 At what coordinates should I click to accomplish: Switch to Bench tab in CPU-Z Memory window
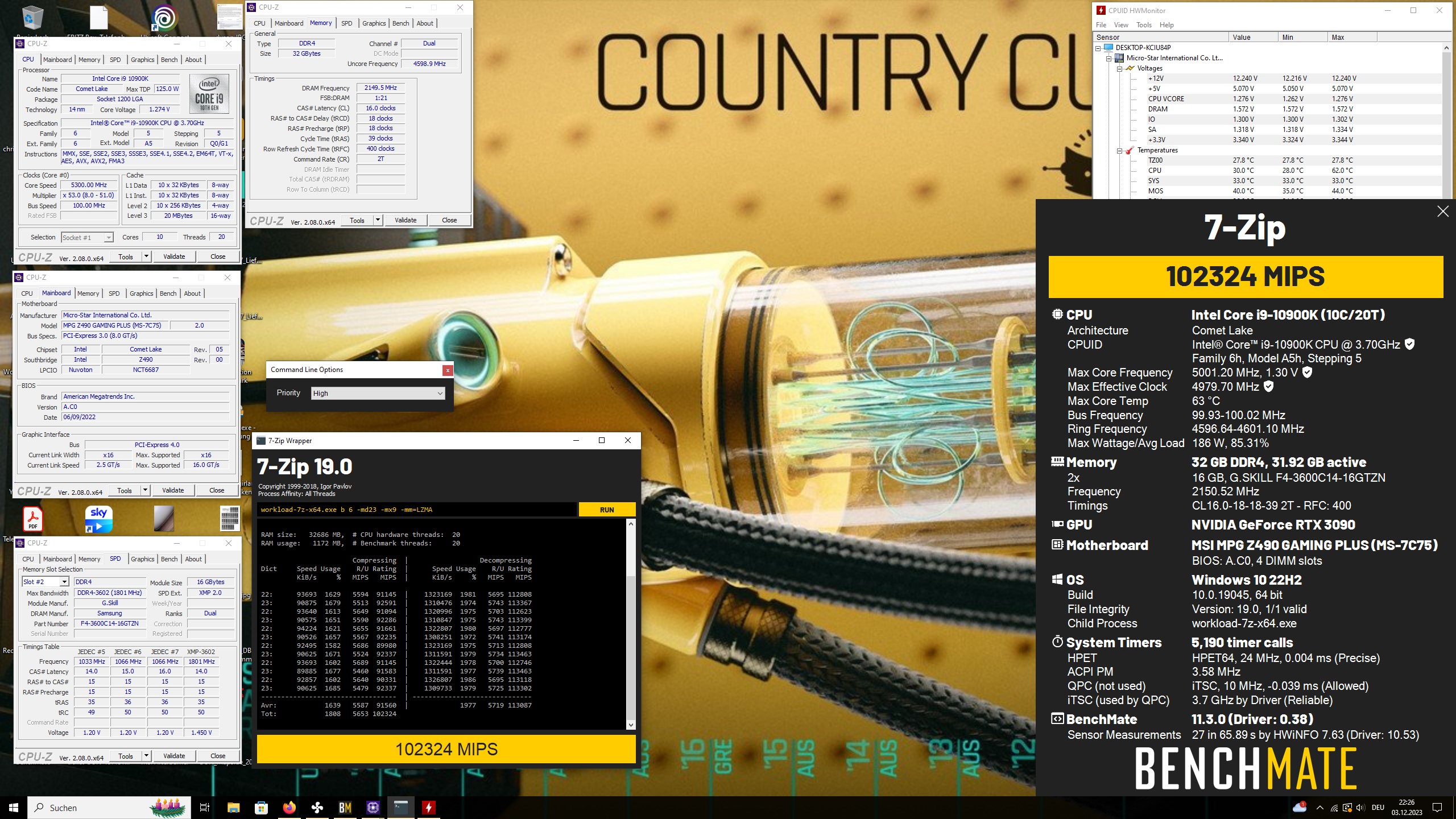[400, 23]
